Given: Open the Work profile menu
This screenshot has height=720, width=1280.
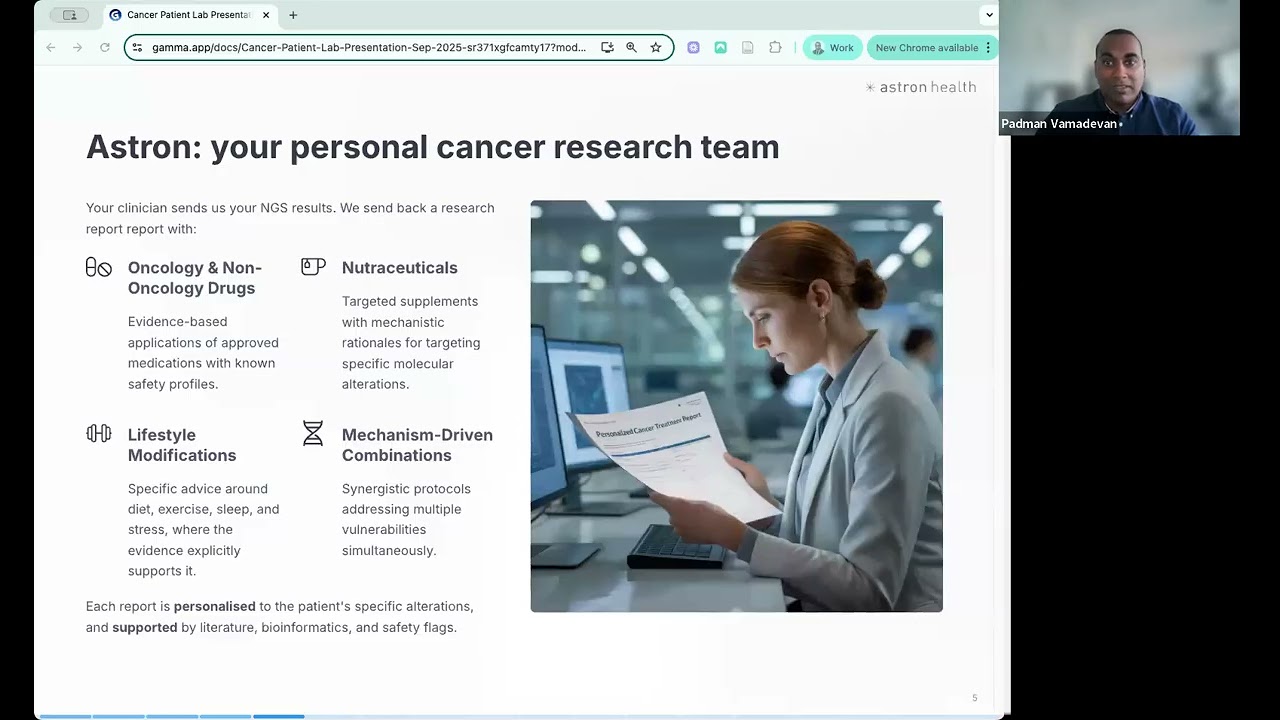Looking at the screenshot, I should pyautogui.click(x=832, y=47).
